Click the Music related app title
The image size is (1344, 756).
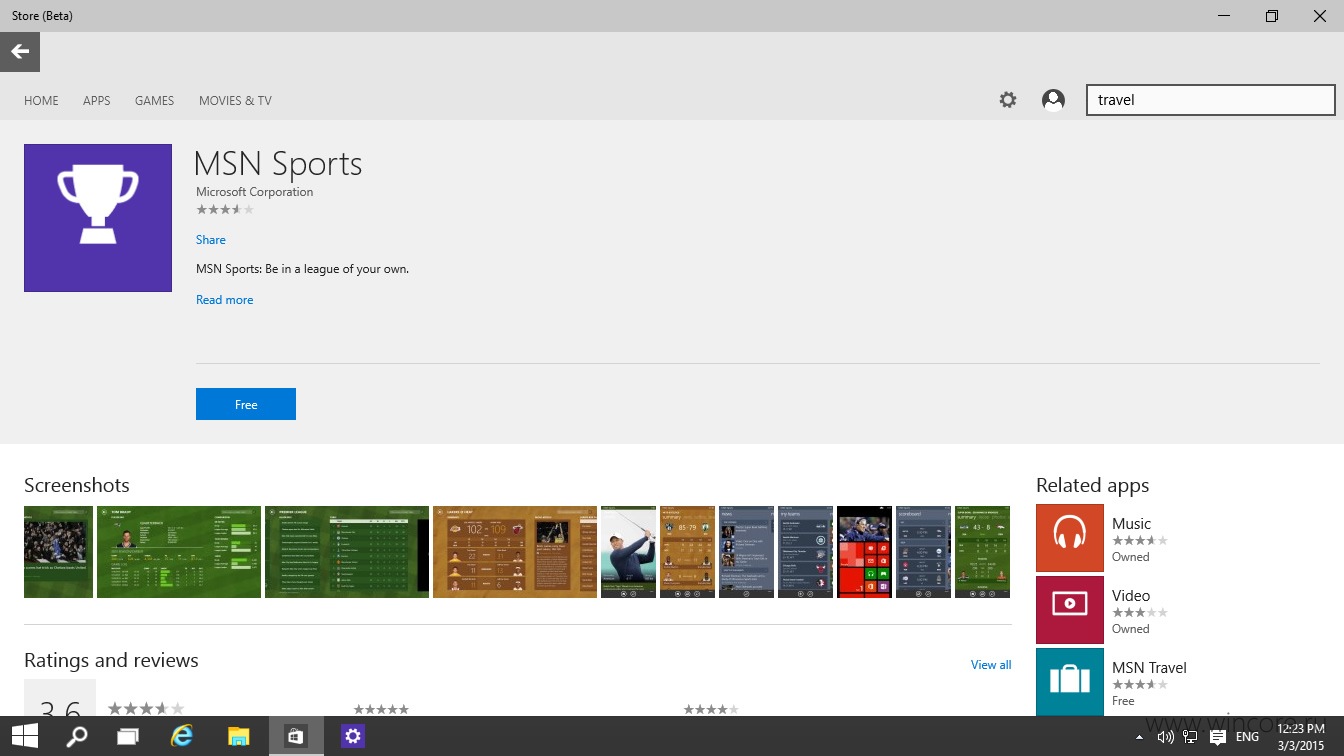tap(1131, 524)
